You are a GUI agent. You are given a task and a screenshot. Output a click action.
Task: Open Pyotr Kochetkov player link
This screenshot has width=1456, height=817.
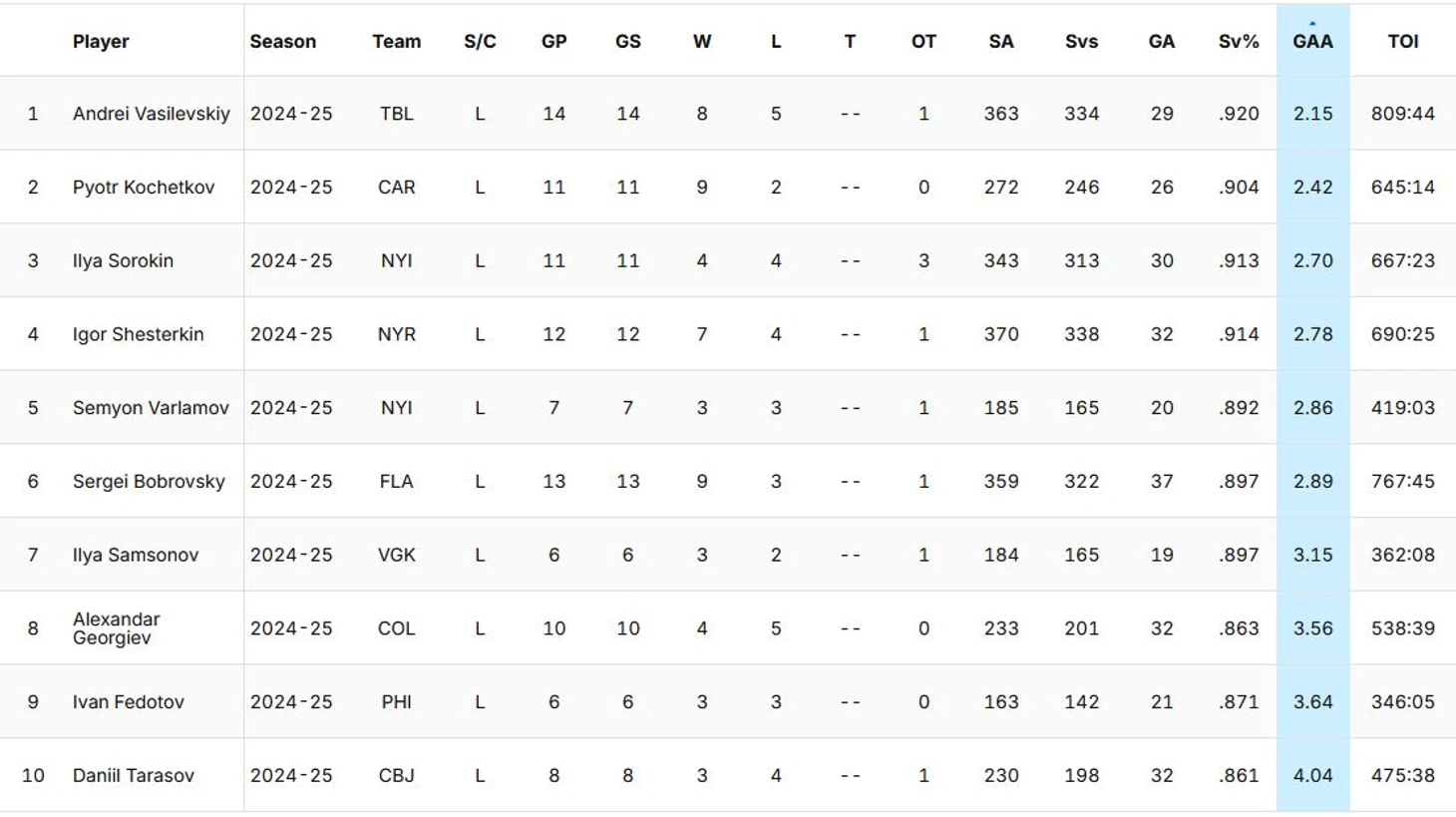pyautogui.click(x=144, y=188)
